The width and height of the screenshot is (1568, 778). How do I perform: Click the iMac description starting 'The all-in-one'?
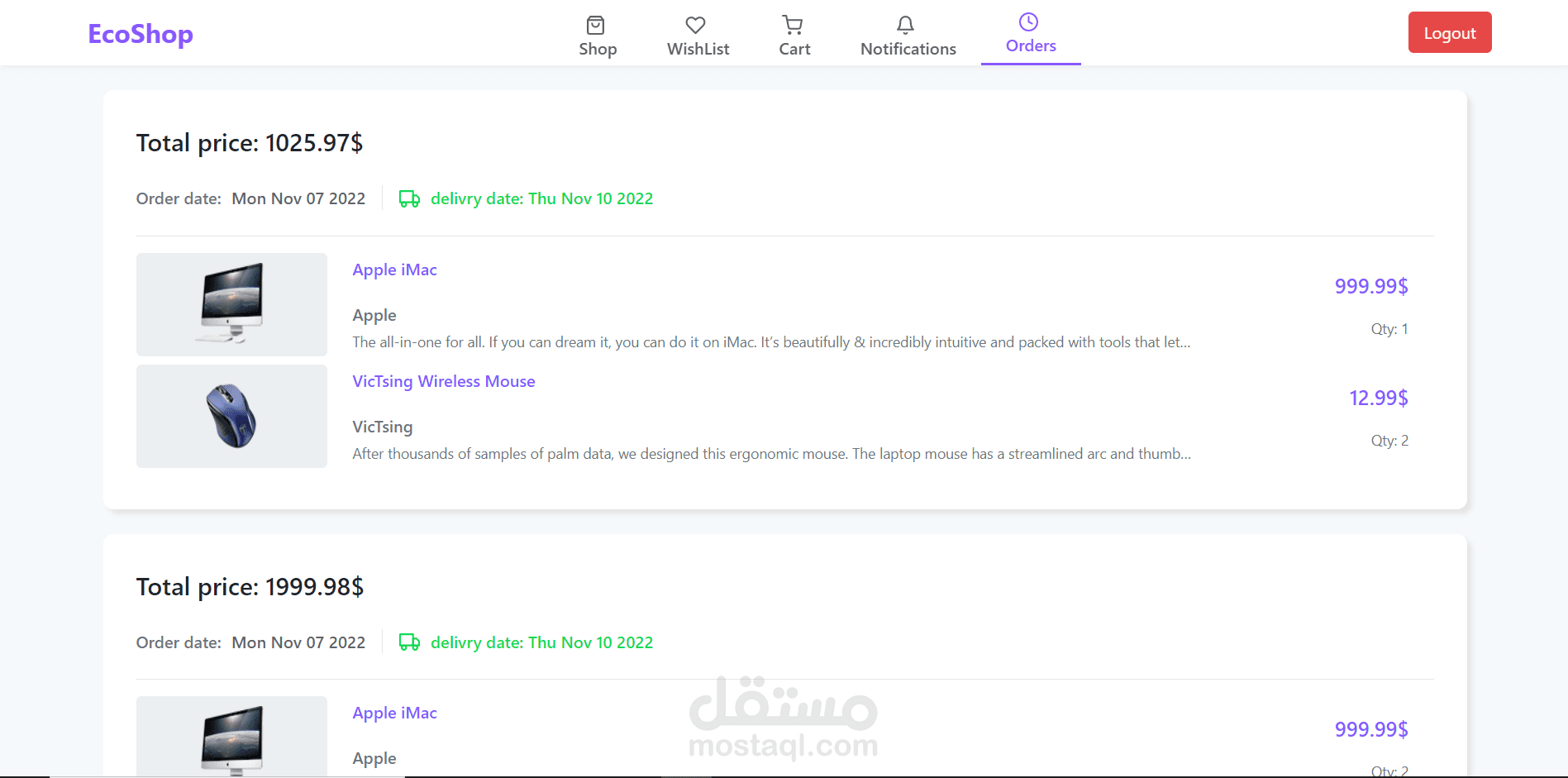[x=771, y=342]
